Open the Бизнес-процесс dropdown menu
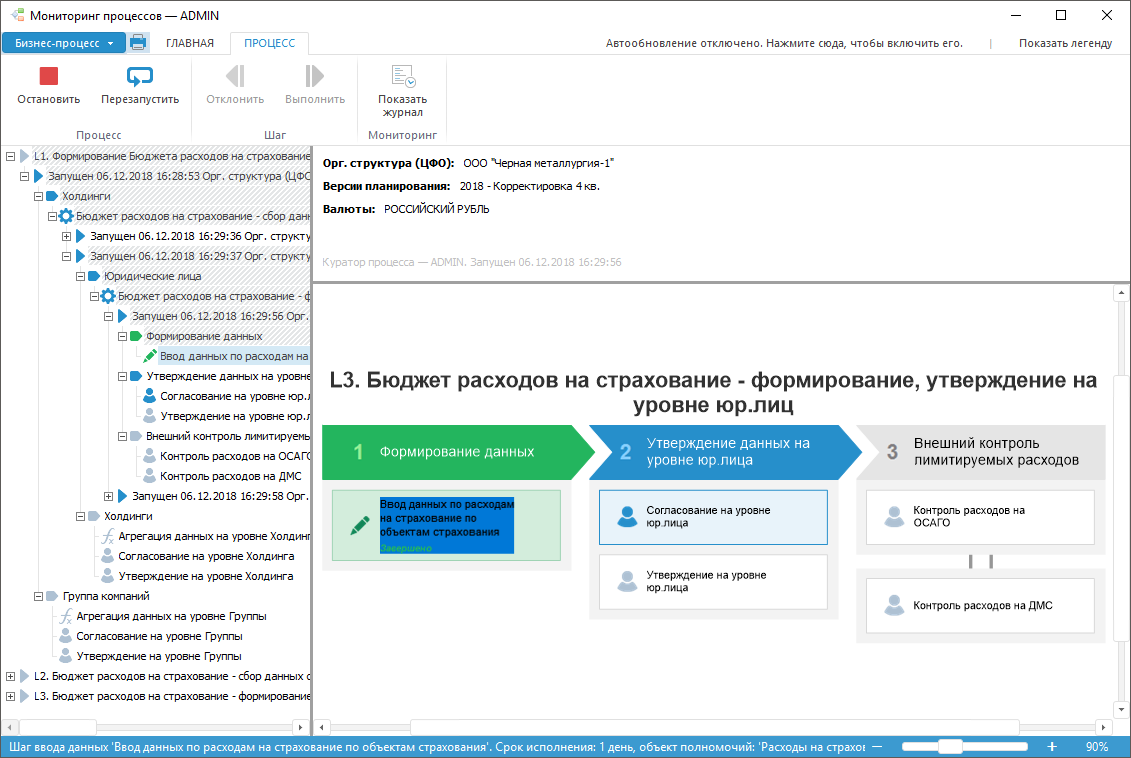The height and width of the screenshot is (758, 1131). (63, 43)
